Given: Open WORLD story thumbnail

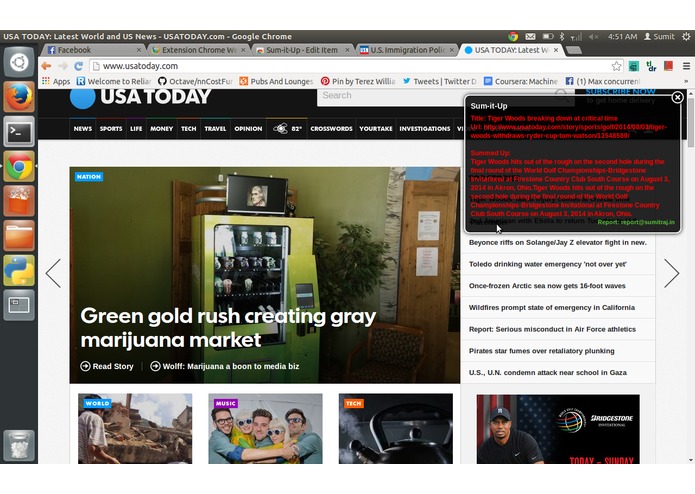Looking at the screenshot, I should click(135, 429).
